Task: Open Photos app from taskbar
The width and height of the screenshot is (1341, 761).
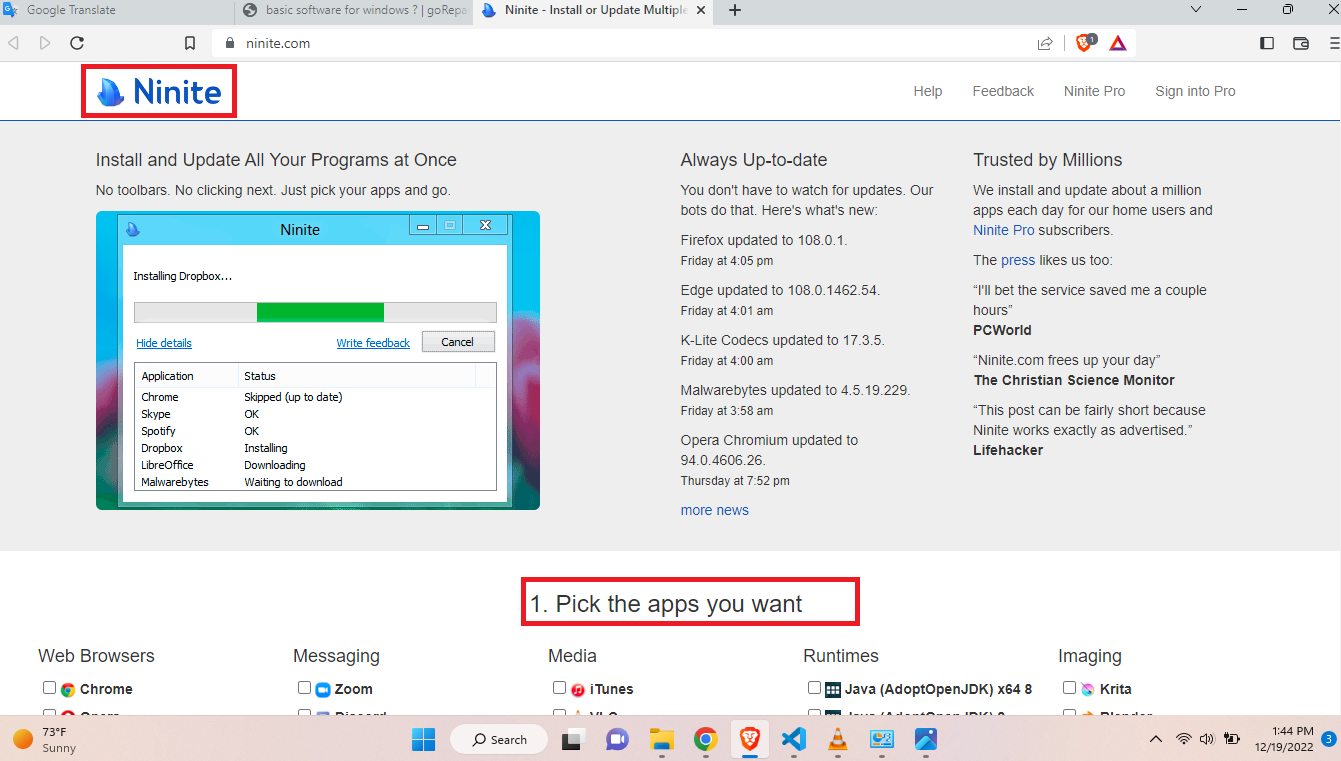Action: pyautogui.click(x=926, y=740)
